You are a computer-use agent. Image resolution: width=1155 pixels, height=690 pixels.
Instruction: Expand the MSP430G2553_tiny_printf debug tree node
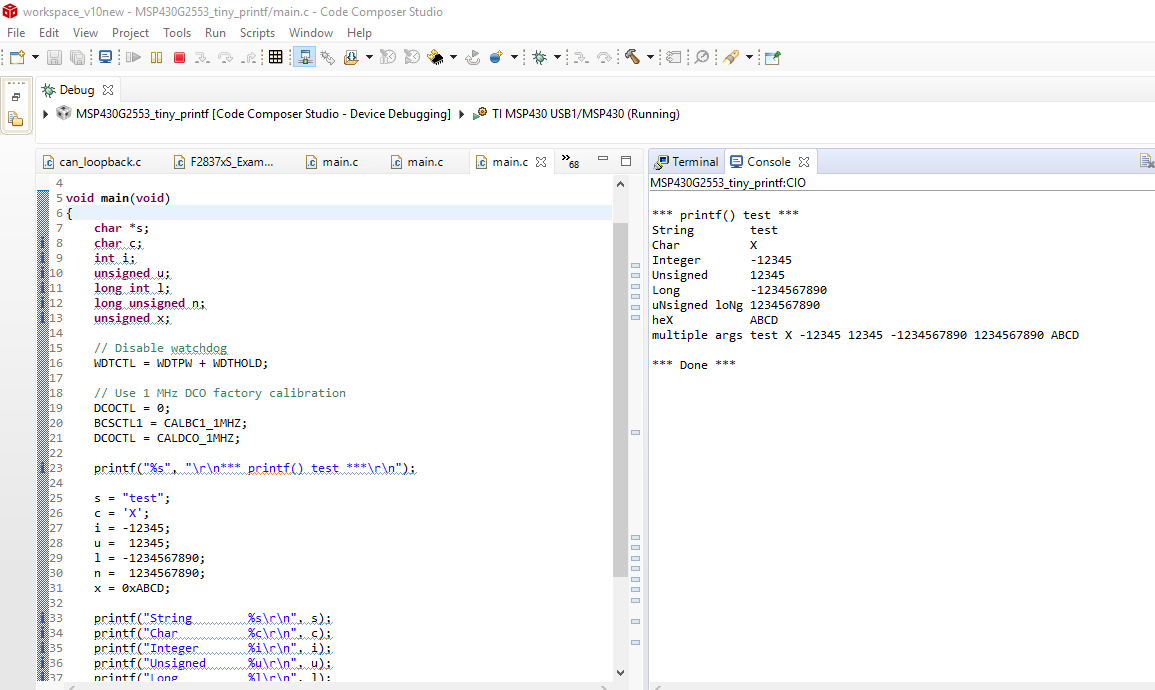click(x=47, y=114)
